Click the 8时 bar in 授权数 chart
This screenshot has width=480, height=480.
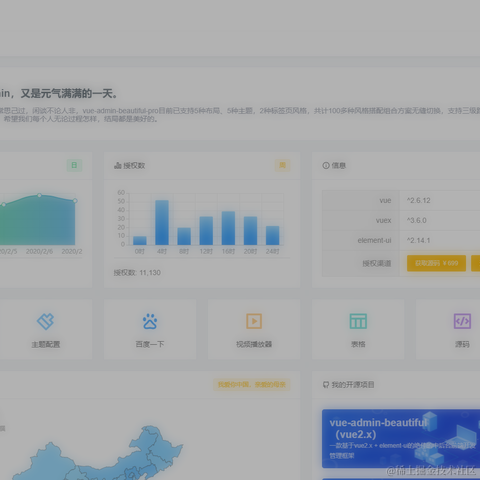184,237
